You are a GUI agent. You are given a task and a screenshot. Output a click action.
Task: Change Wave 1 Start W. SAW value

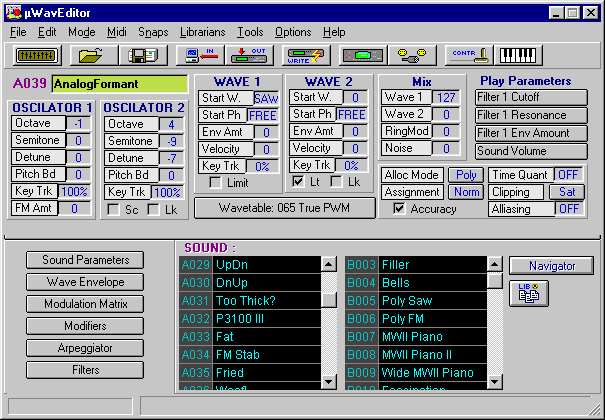266,98
